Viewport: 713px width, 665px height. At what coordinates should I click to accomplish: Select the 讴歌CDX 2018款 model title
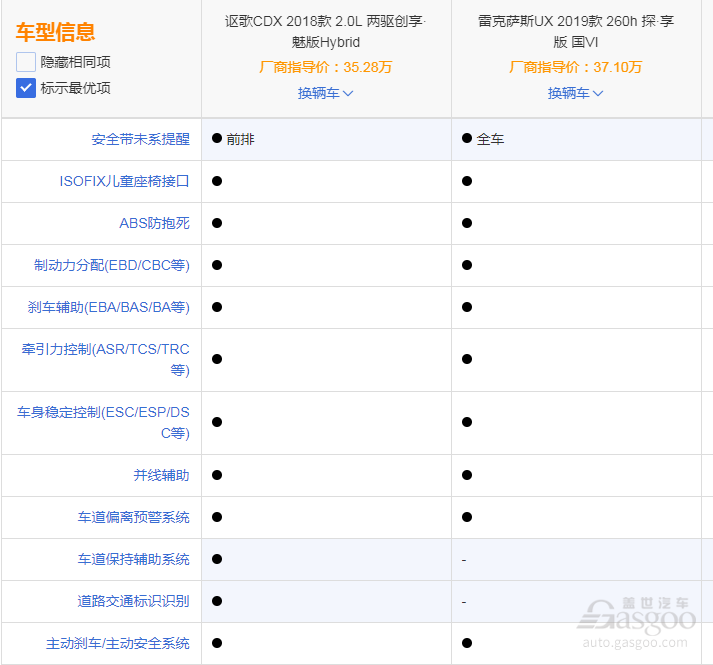click(326, 31)
